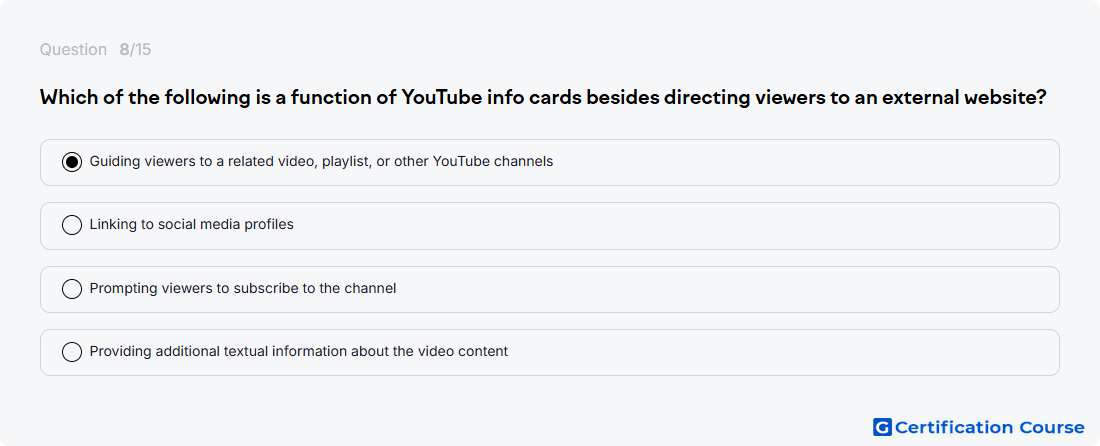The height and width of the screenshot is (446, 1100).
Task: Click the 'Question' label at top
Action: (73, 50)
